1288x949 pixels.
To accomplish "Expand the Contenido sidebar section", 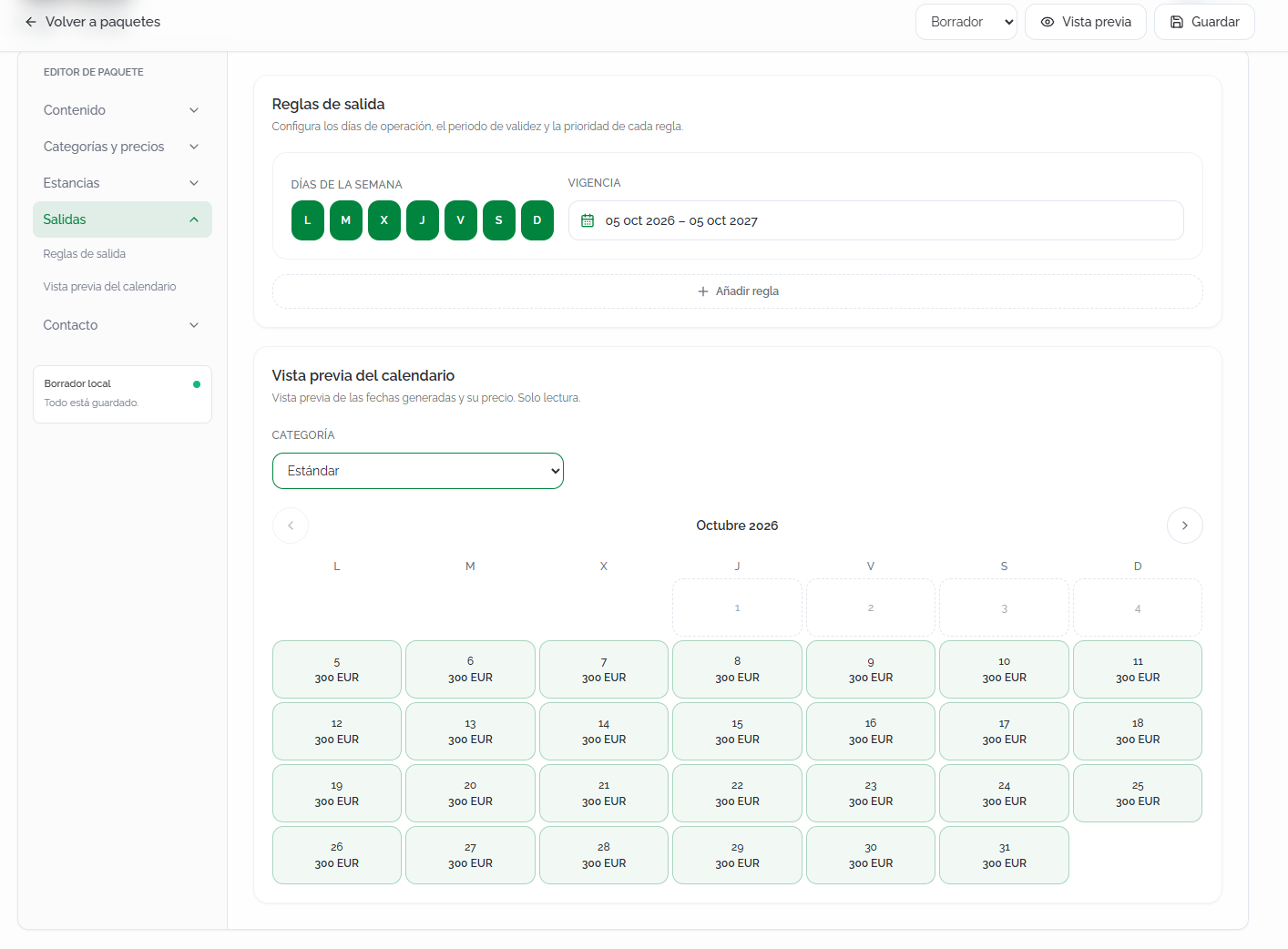I will pos(122,110).
